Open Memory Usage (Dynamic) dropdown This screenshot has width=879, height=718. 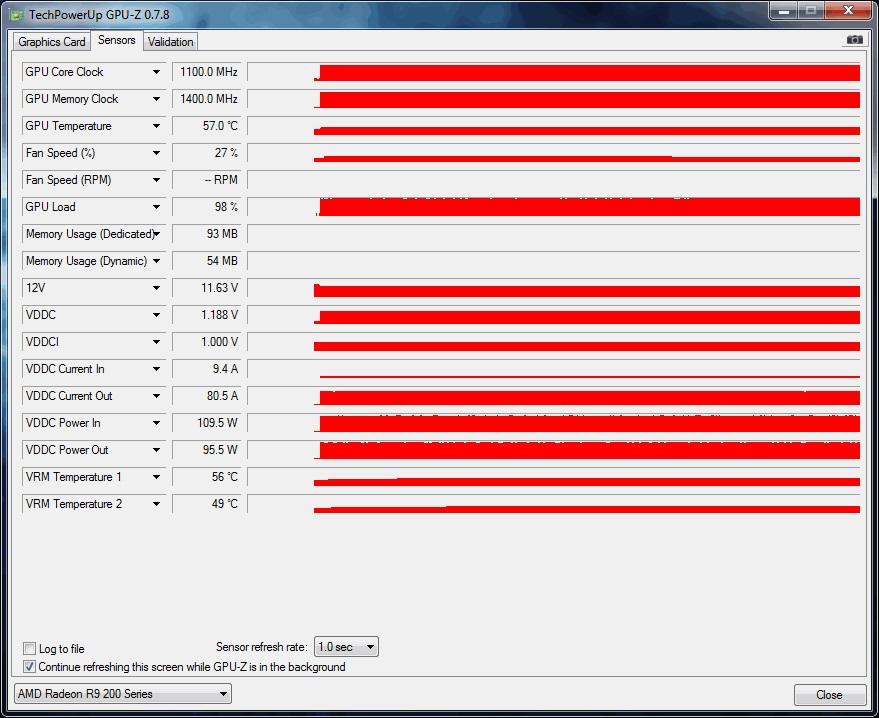tap(156, 261)
